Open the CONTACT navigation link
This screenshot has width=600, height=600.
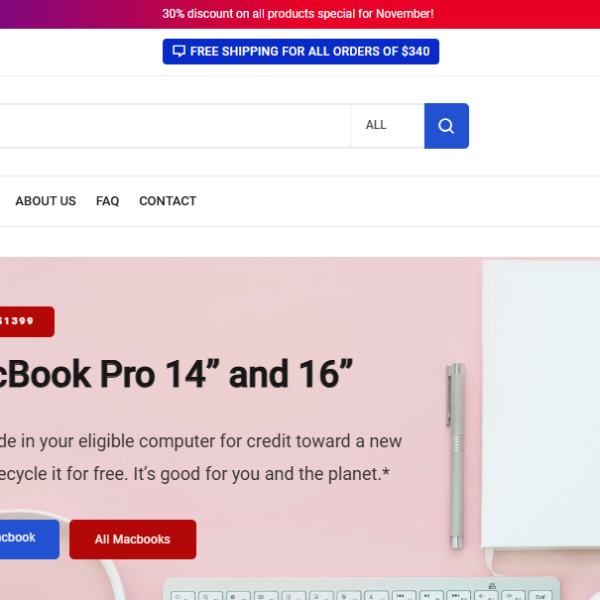tap(168, 201)
